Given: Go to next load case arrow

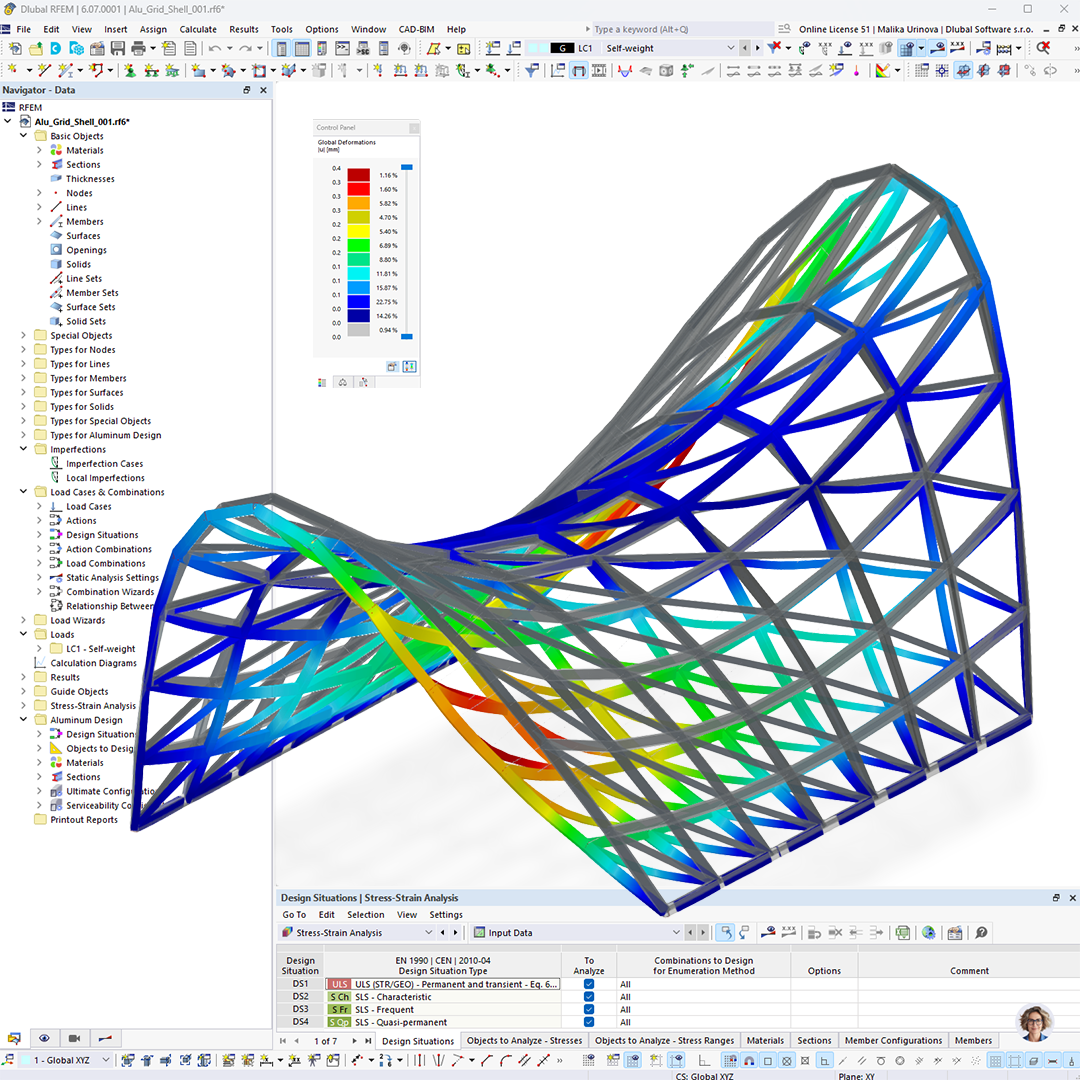Looking at the screenshot, I should (x=757, y=48).
